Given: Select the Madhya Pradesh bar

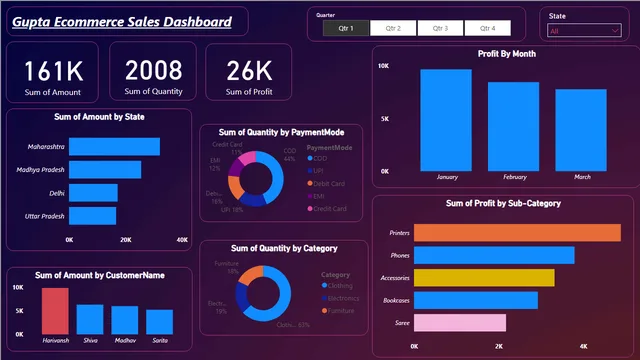Looking at the screenshot, I should (x=105, y=170).
